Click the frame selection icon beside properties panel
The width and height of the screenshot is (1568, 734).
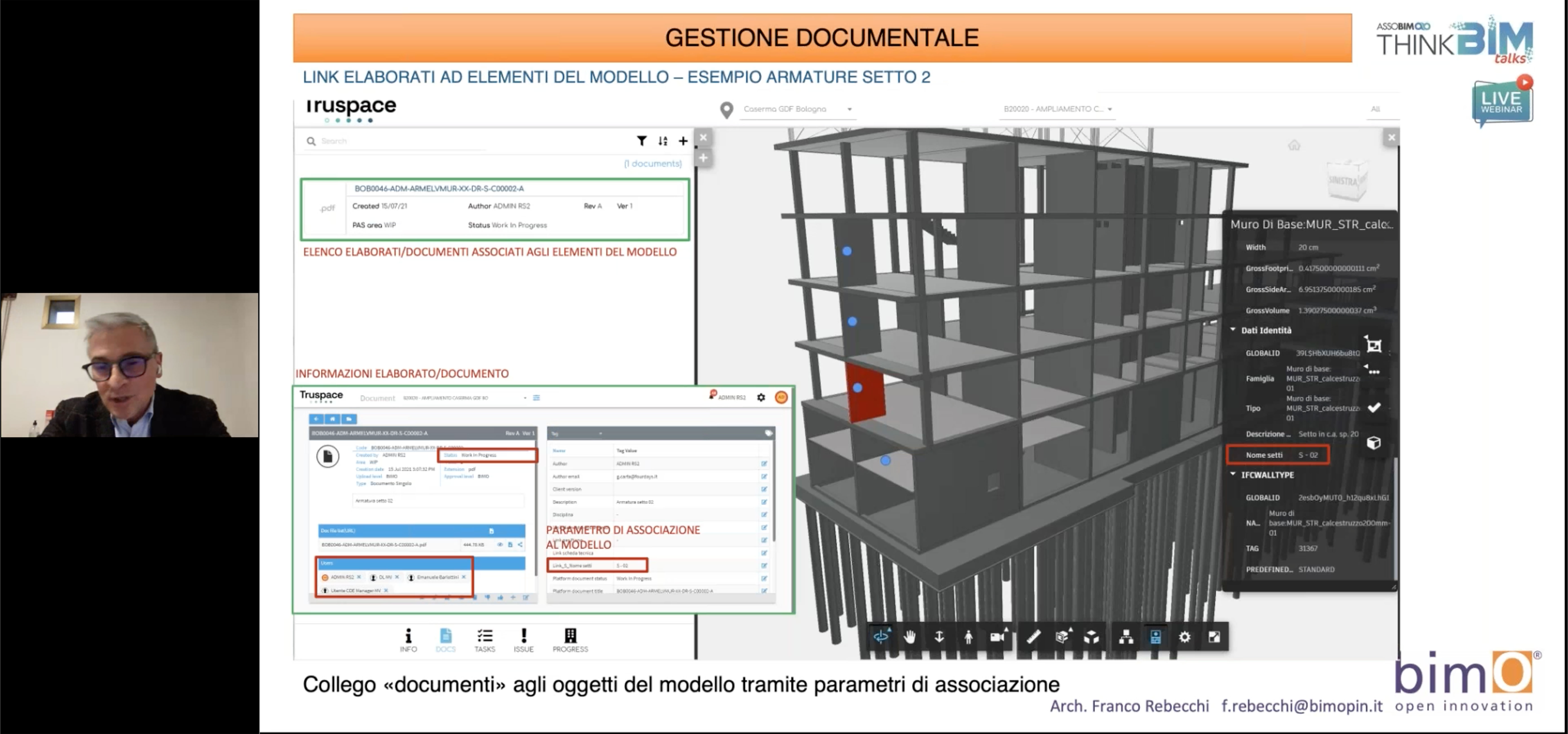1374,345
